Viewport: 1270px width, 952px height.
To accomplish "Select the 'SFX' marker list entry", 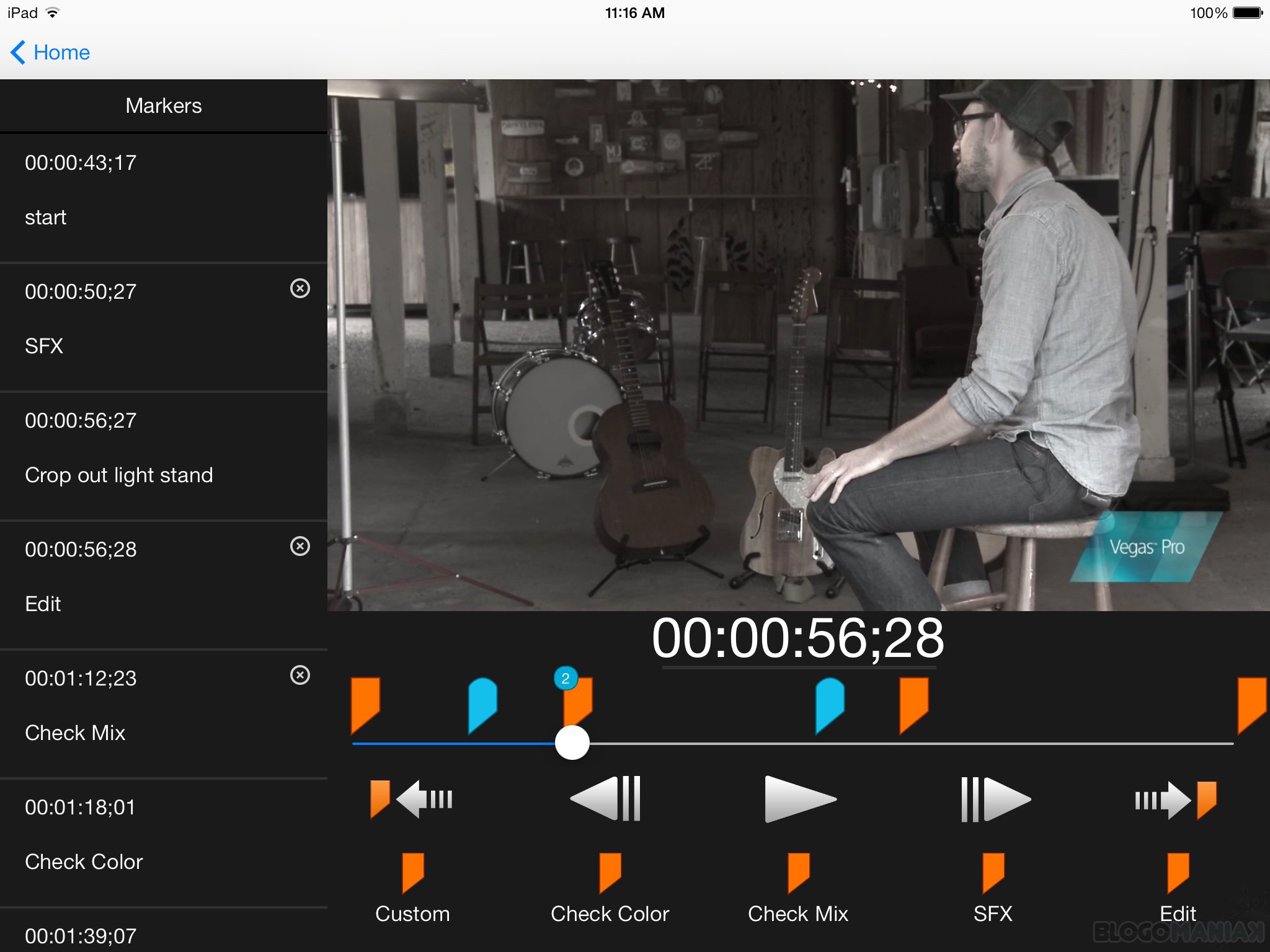I will point(164,327).
